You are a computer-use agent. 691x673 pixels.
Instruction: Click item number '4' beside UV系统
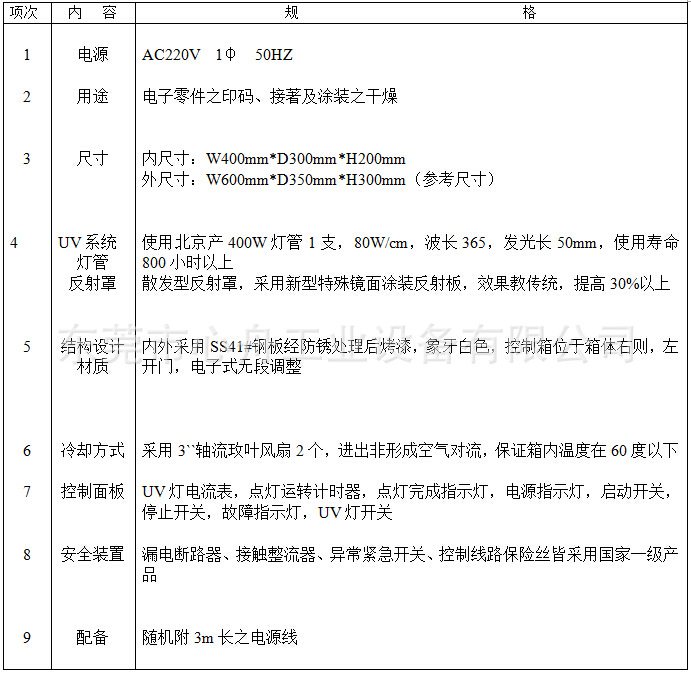14,243
